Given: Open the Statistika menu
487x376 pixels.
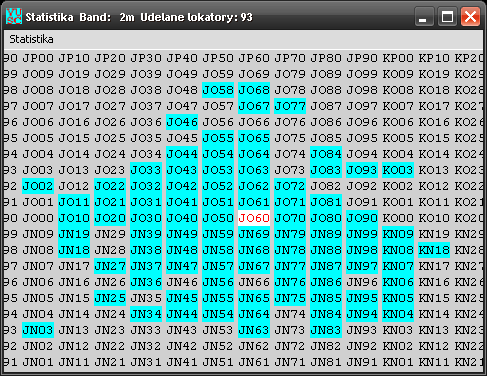Looking at the screenshot, I should point(31,39).
